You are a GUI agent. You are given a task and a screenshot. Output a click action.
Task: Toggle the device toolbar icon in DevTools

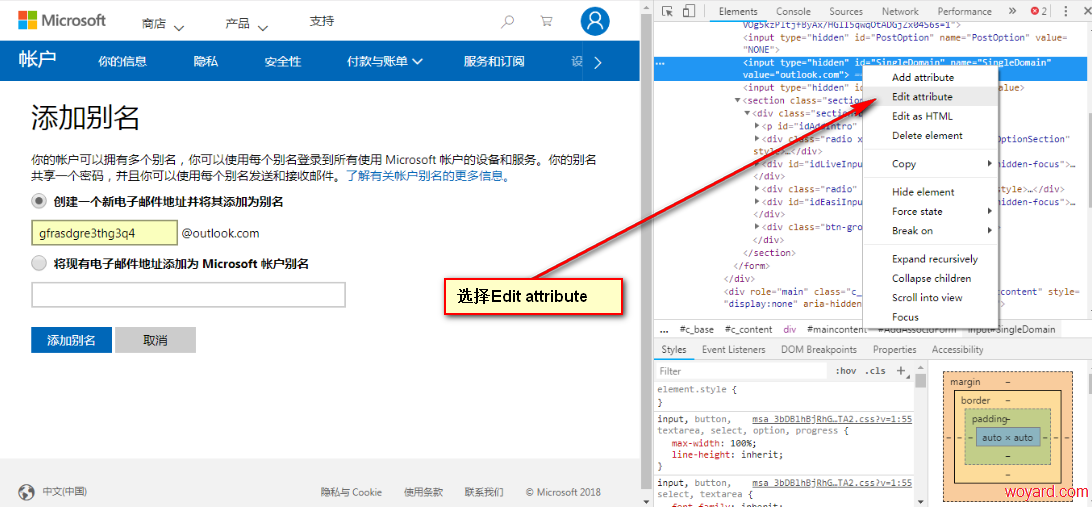point(689,11)
